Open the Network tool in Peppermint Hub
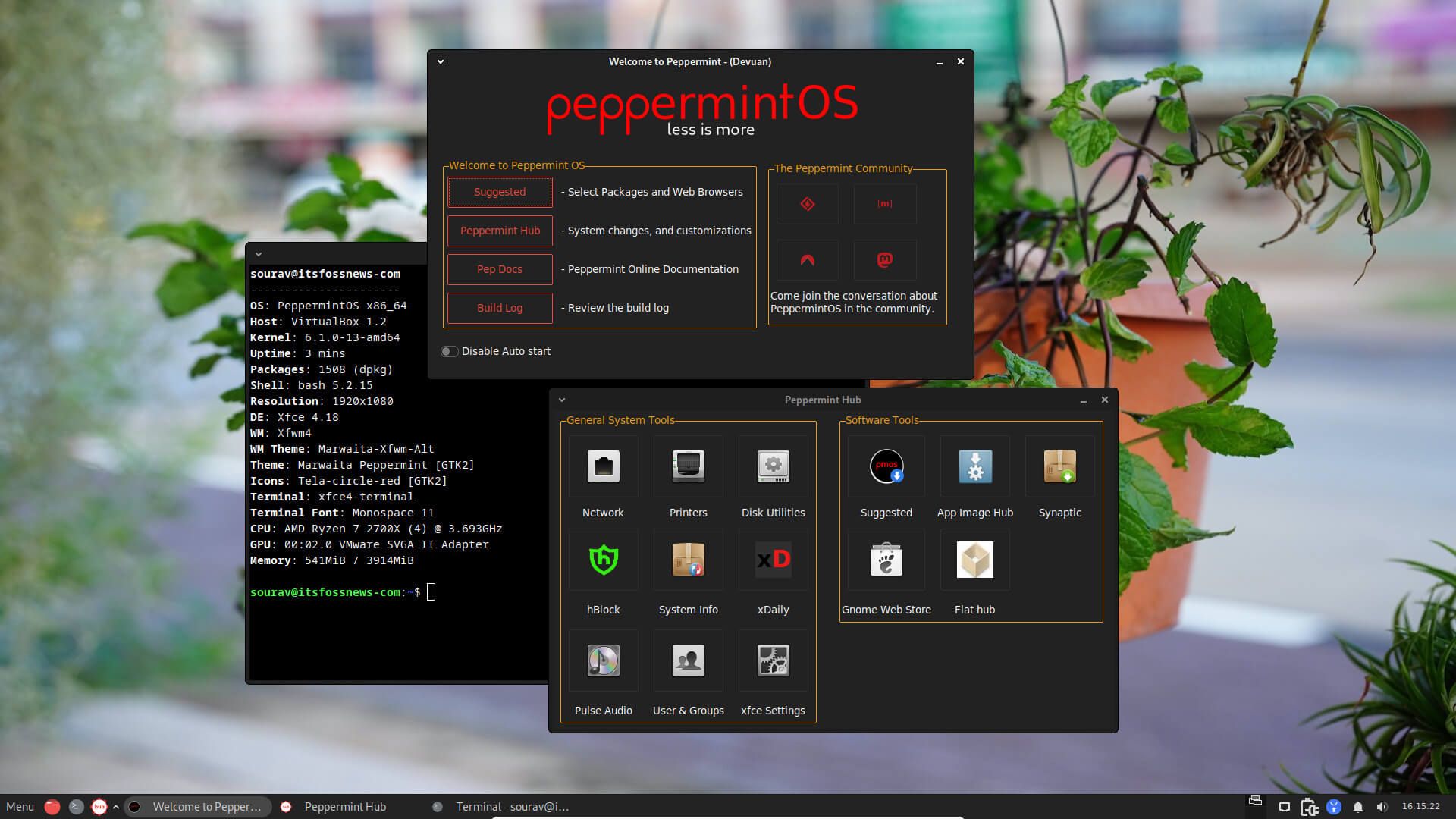This screenshot has width=1456, height=819. click(603, 466)
